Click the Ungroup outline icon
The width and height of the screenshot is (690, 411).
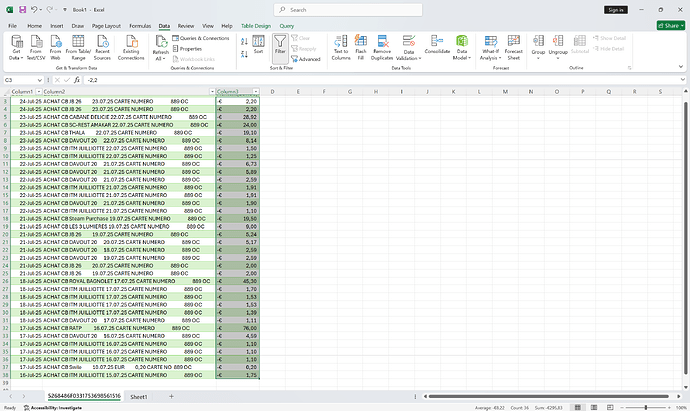(558, 41)
